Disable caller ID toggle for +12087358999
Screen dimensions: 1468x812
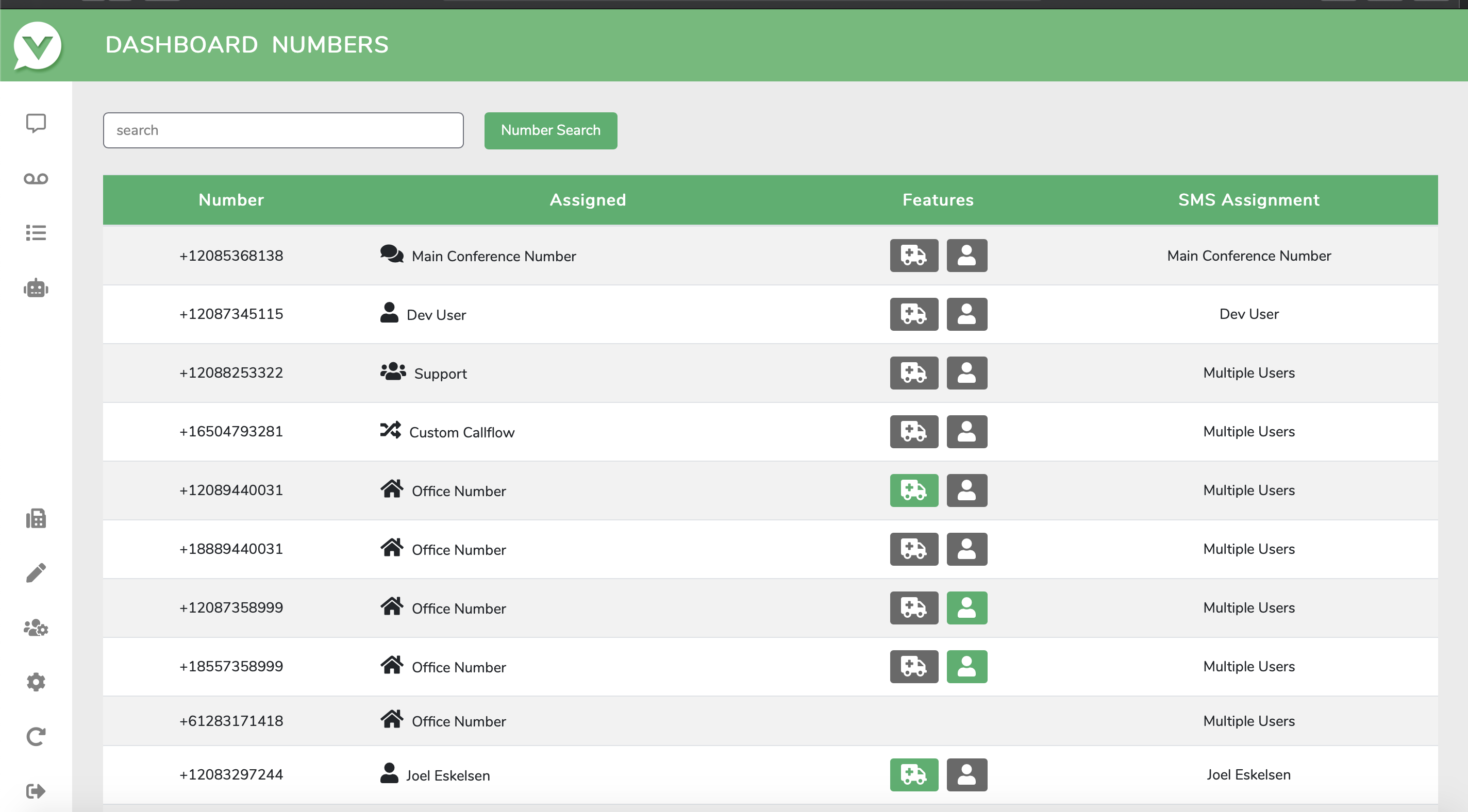point(966,607)
